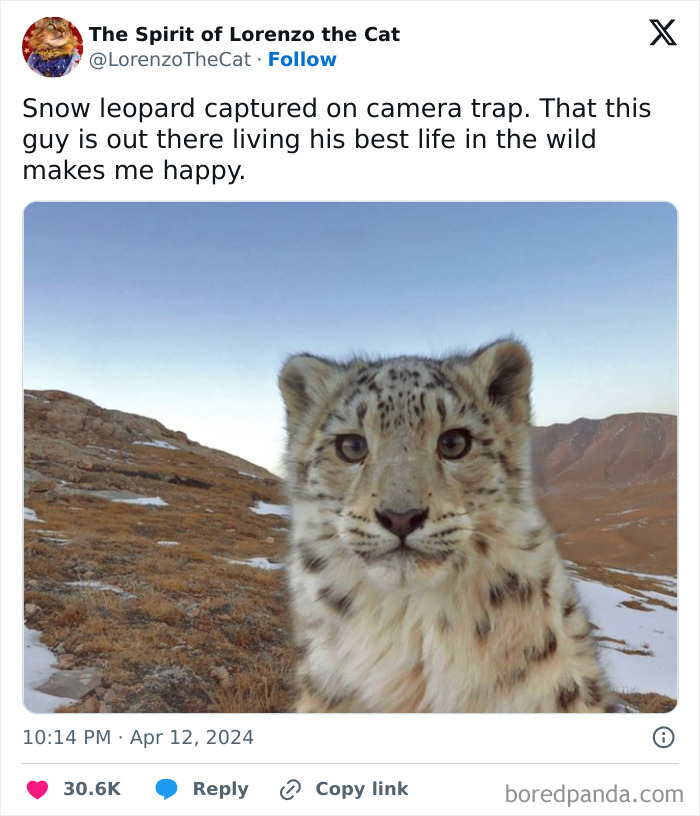Image resolution: width=700 pixels, height=816 pixels.
Task: Click the tweet text about the camera trap
Action: [x=340, y=137]
